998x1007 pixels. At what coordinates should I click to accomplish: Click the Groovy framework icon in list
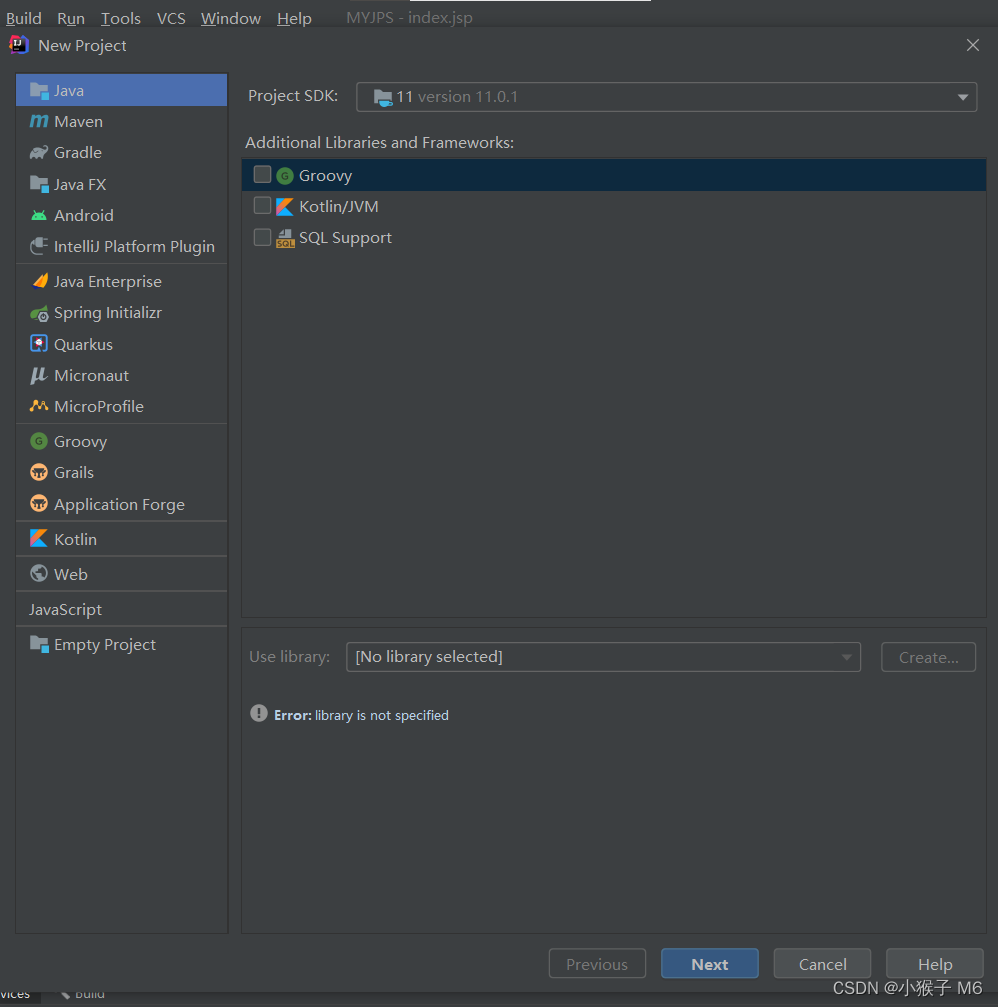point(285,176)
